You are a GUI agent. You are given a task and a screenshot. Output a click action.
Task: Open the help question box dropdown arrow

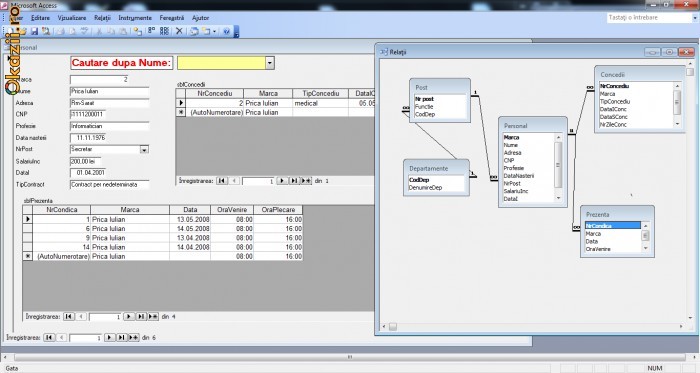[695, 18]
